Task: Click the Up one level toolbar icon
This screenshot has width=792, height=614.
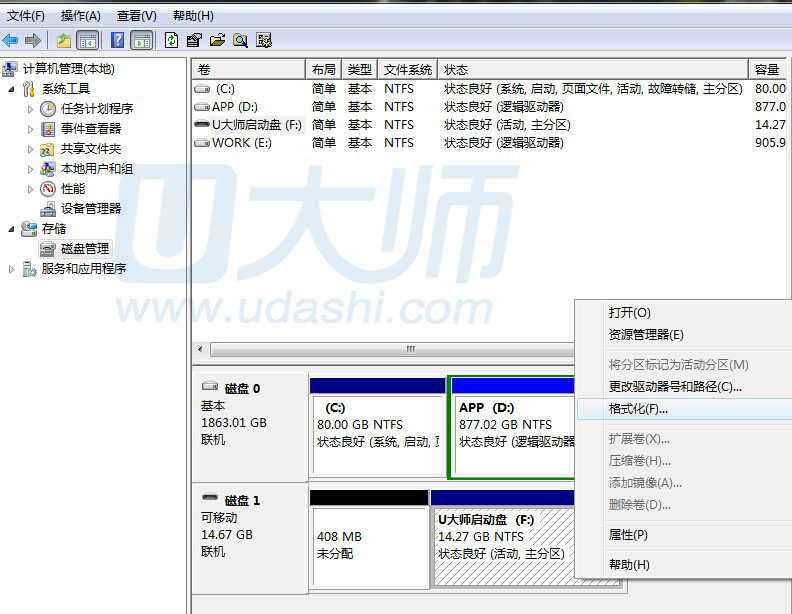Action: pyautogui.click(x=64, y=40)
